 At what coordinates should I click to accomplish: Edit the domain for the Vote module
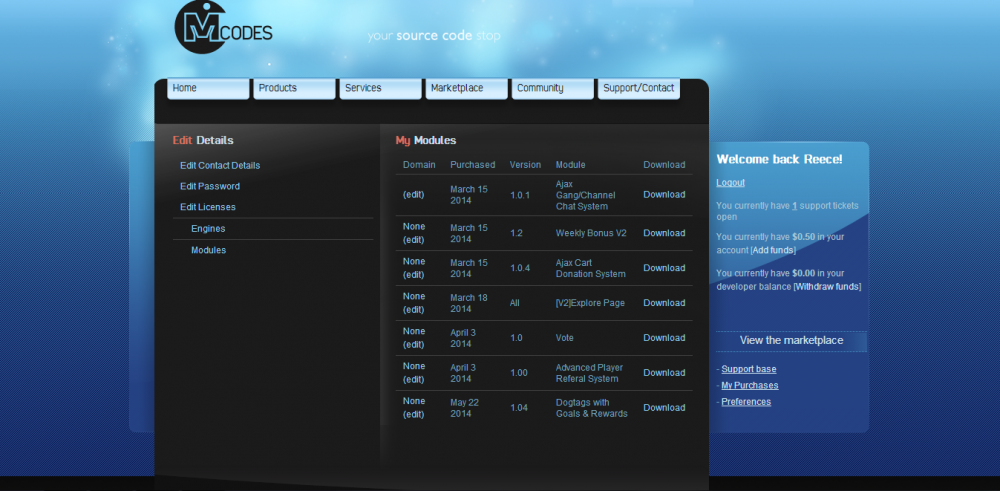click(x=414, y=344)
